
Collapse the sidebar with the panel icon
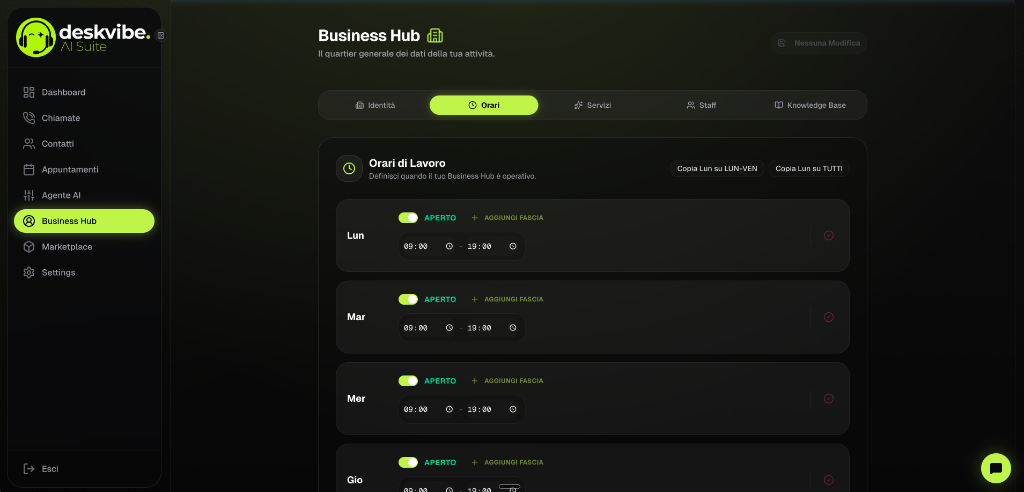pos(161,35)
